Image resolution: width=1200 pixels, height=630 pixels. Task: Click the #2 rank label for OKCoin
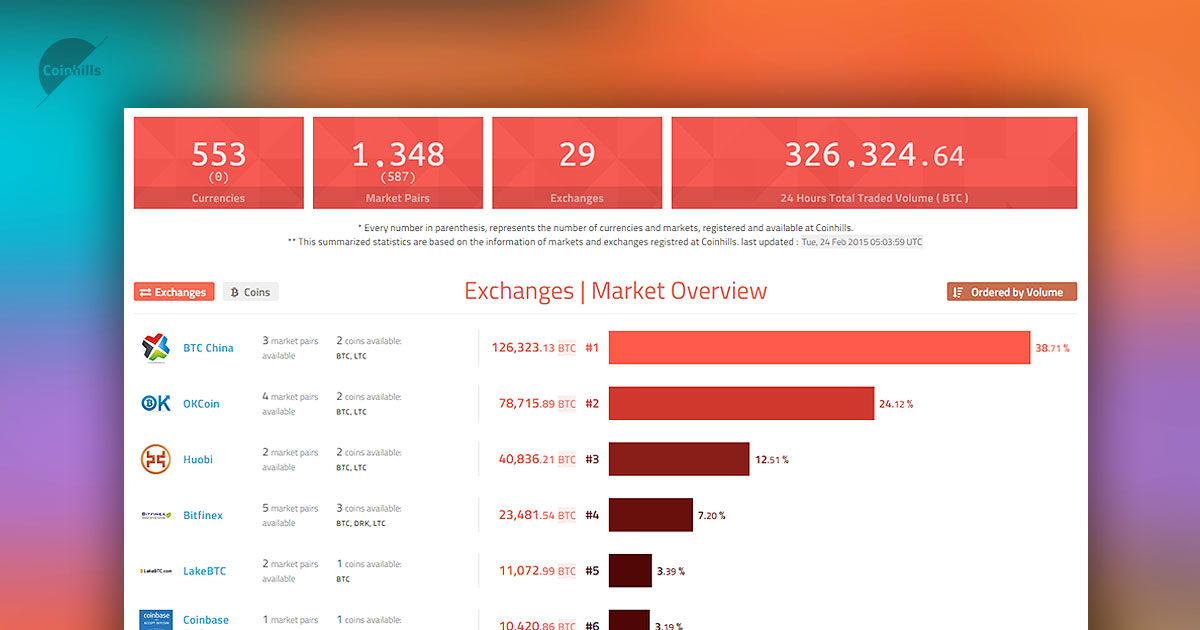click(592, 404)
